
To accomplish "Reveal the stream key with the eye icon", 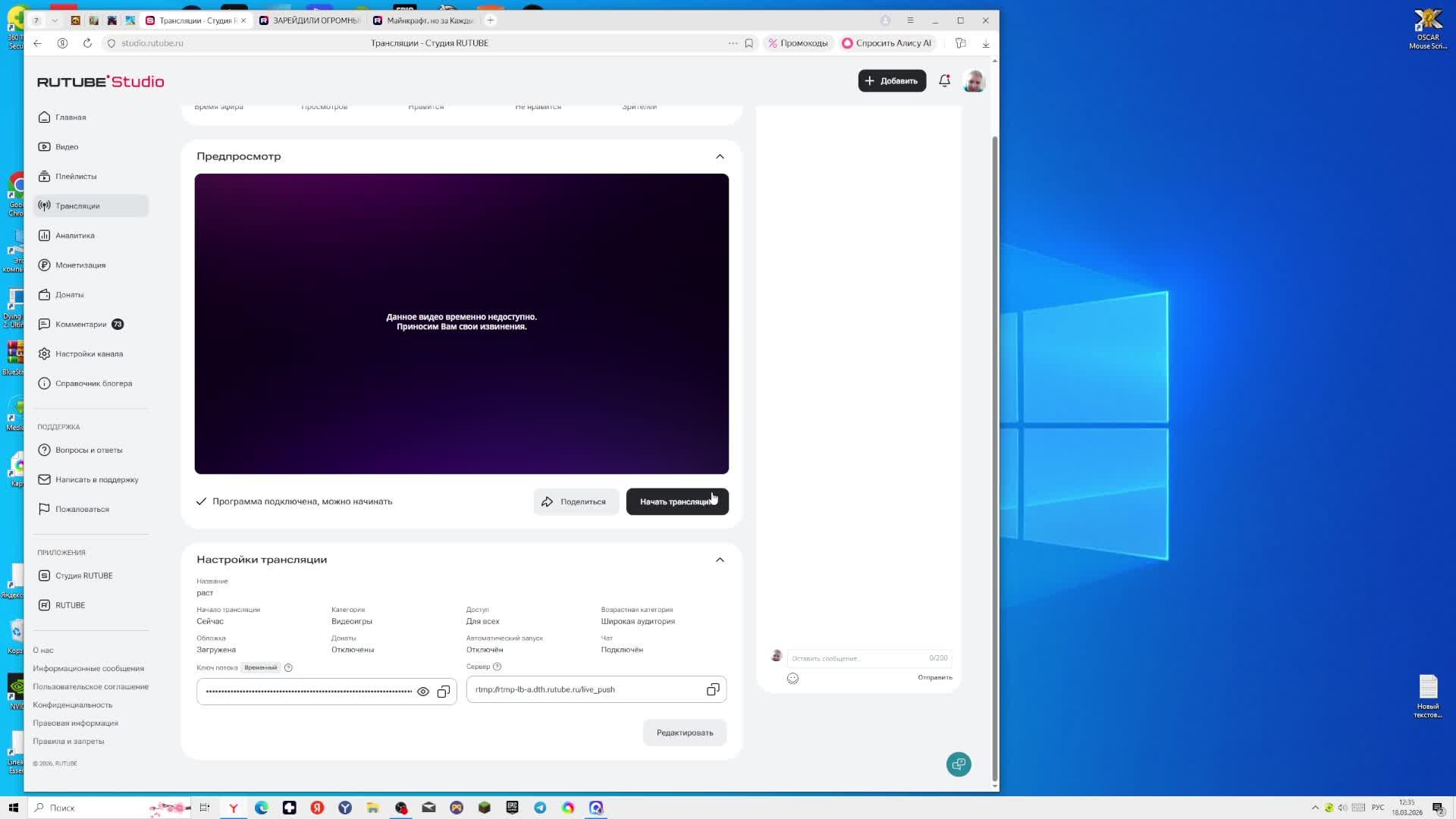I will point(423,692).
